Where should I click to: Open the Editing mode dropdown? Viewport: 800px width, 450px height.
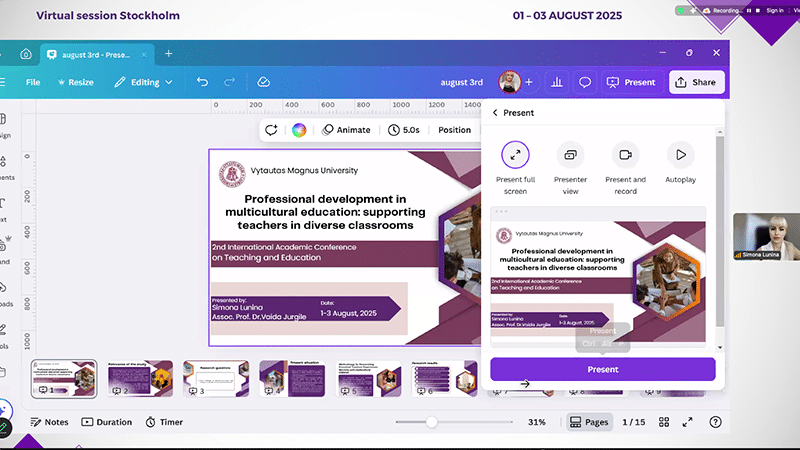[144, 82]
